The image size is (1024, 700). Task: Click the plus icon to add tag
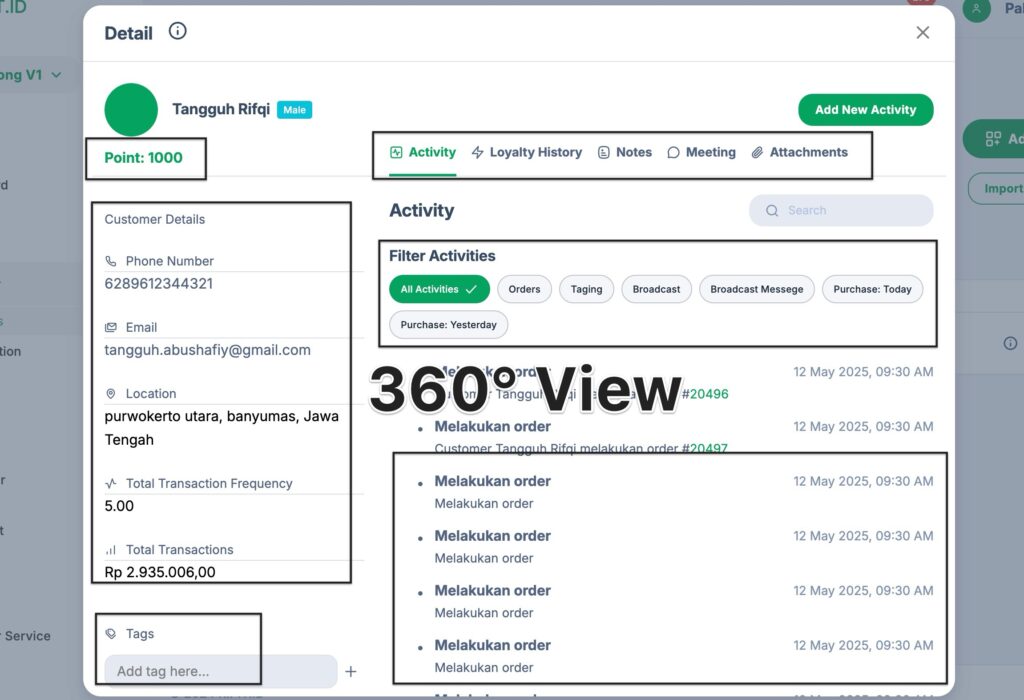(x=351, y=672)
